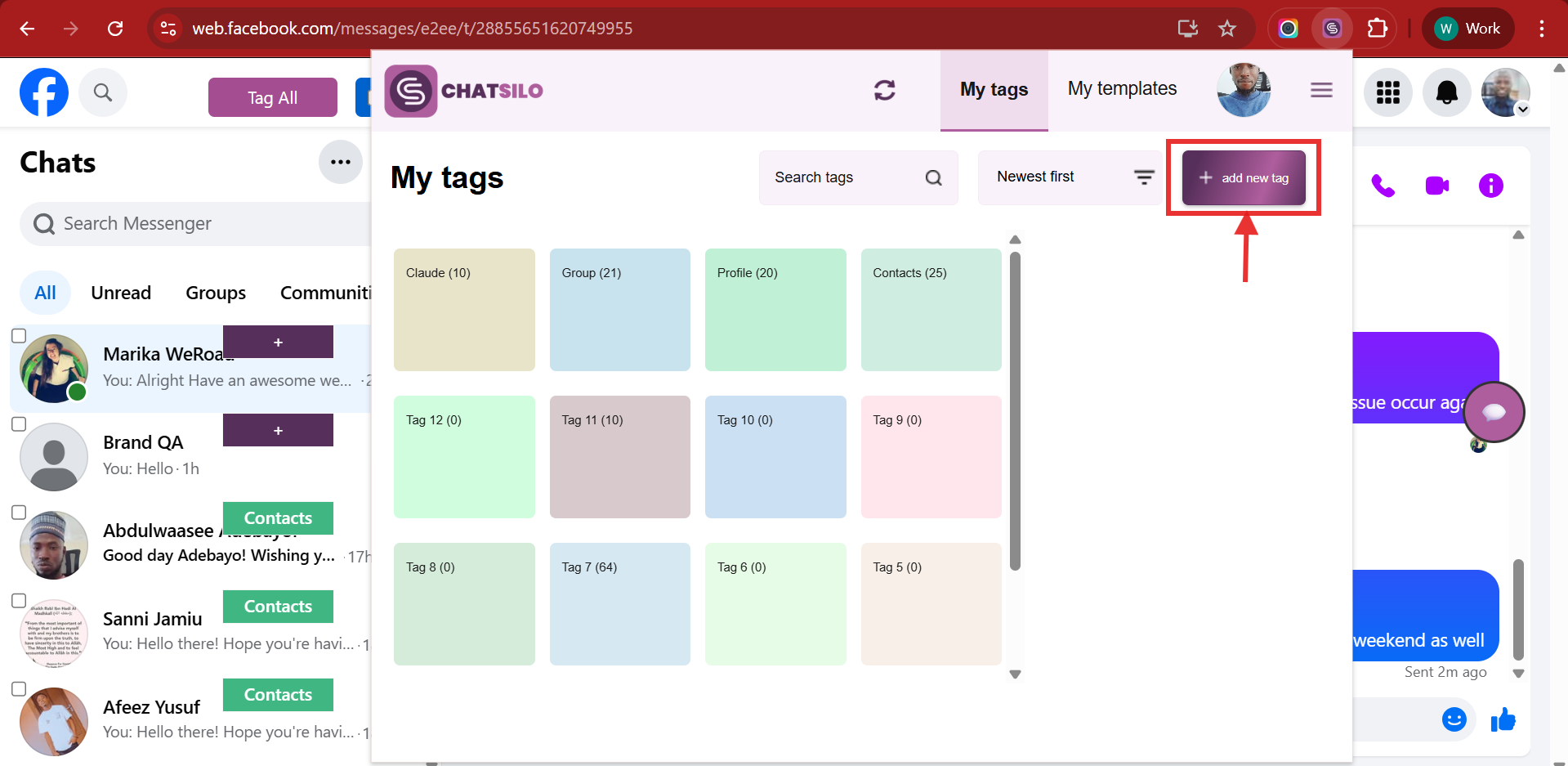Click tags list scrollbar down arrow
This screenshot has width=1568, height=766.
(x=1015, y=674)
